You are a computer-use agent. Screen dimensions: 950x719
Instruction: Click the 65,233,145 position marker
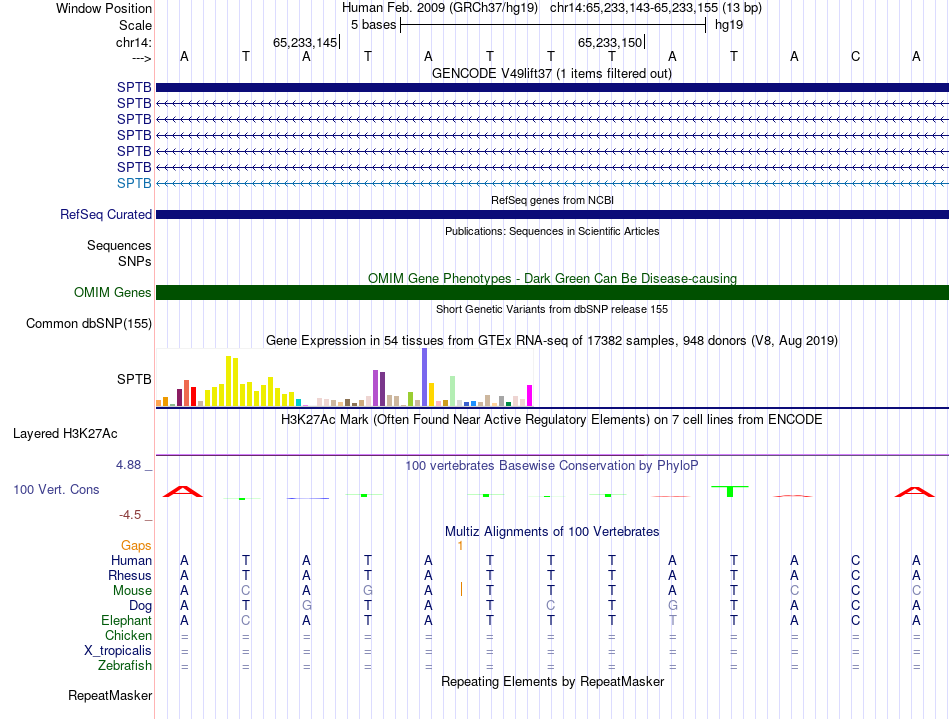[x=305, y=42]
